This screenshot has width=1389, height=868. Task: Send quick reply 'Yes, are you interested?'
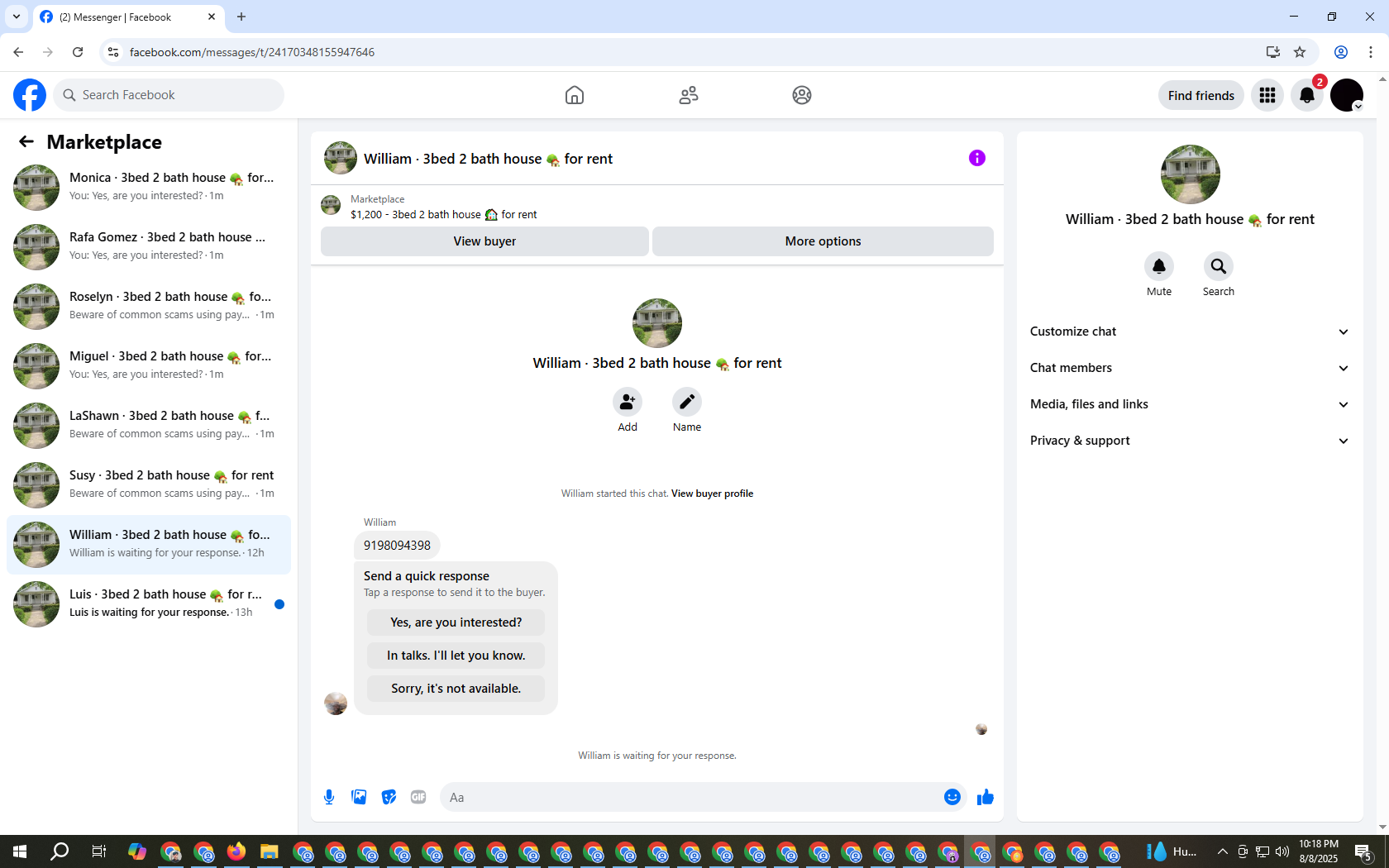[456, 622]
